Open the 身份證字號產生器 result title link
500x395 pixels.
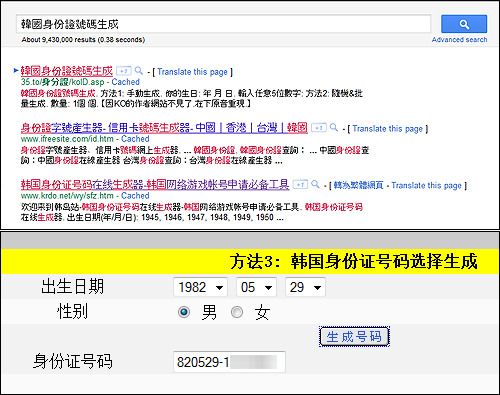tap(164, 128)
